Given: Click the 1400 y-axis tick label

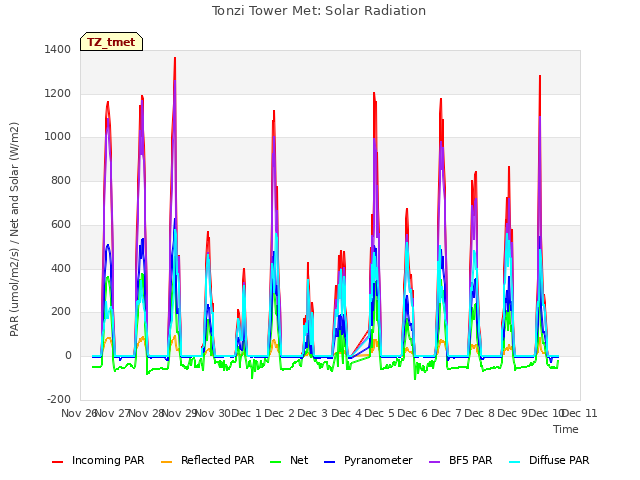Looking at the screenshot, I should pyautogui.click(x=58, y=50).
